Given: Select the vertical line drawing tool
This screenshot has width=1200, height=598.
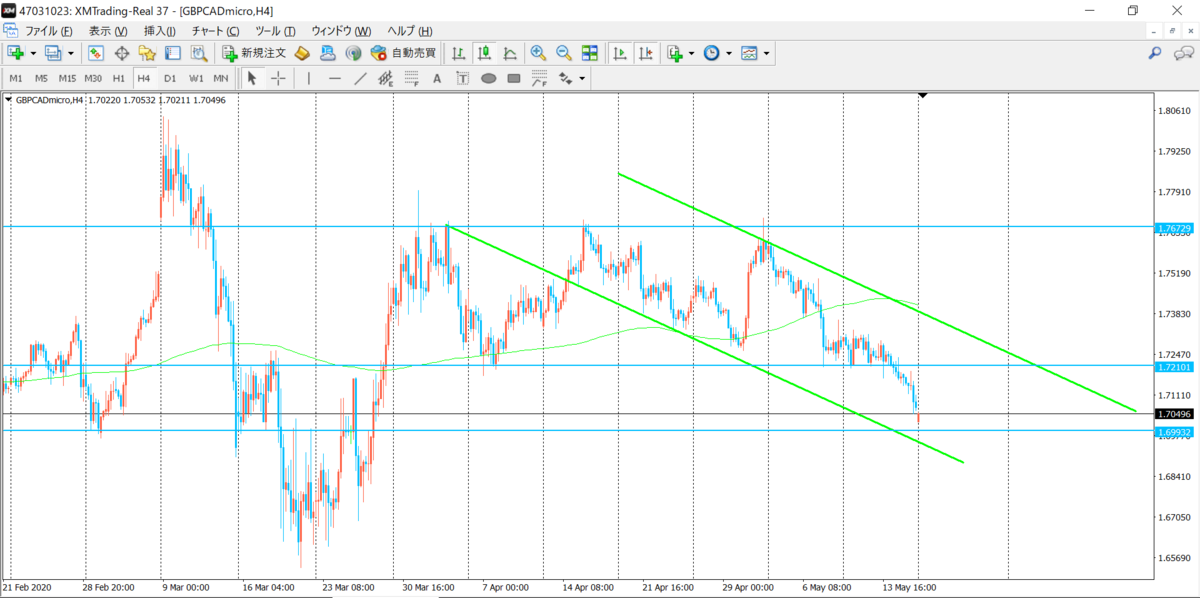Looking at the screenshot, I should pyautogui.click(x=309, y=78).
